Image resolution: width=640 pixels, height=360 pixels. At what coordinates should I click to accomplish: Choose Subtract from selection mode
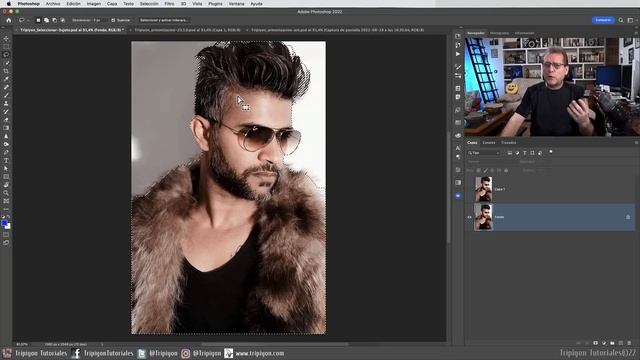(55, 20)
